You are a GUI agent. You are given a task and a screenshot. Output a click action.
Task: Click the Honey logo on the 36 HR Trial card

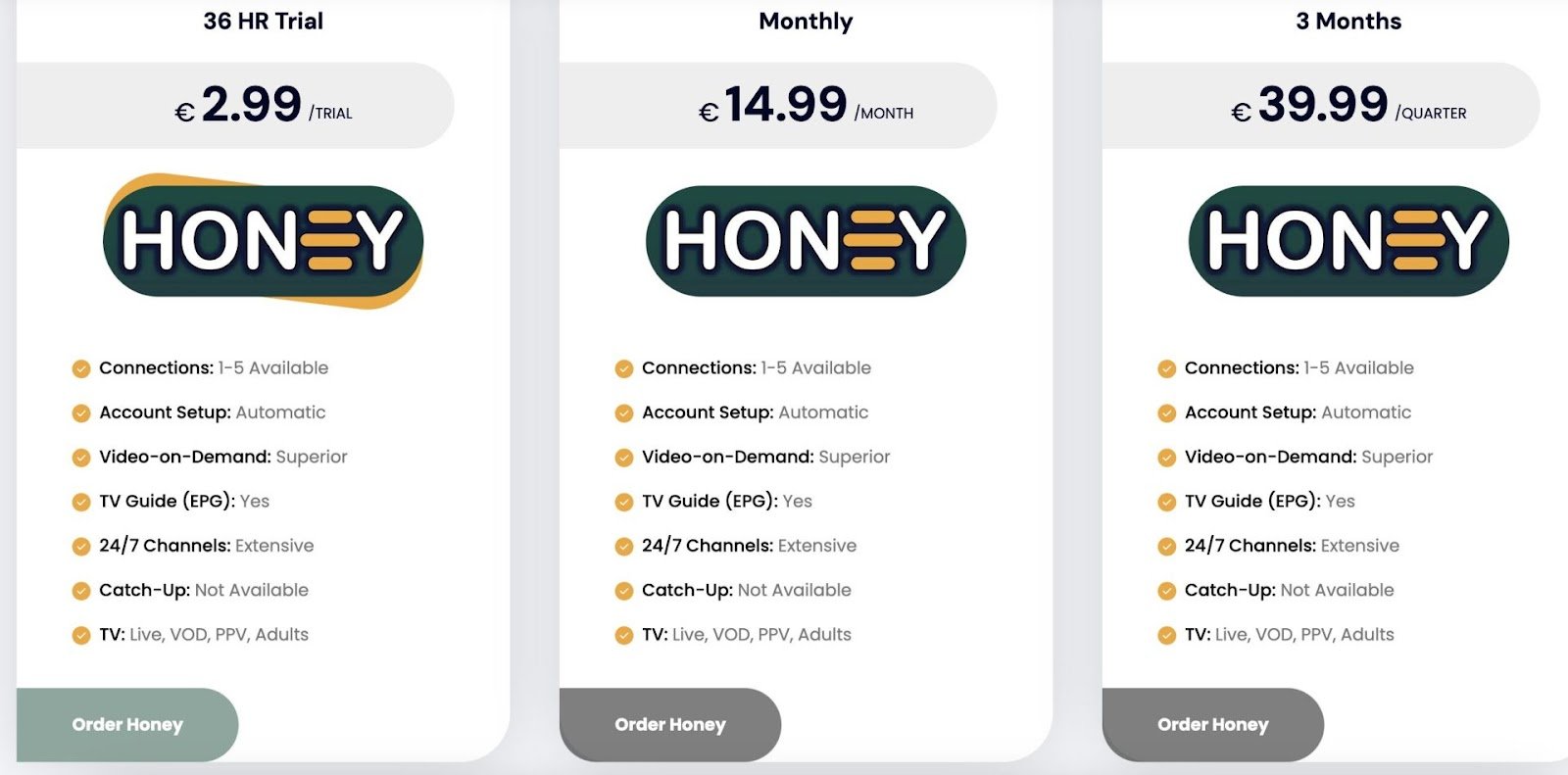pyautogui.click(x=261, y=240)
